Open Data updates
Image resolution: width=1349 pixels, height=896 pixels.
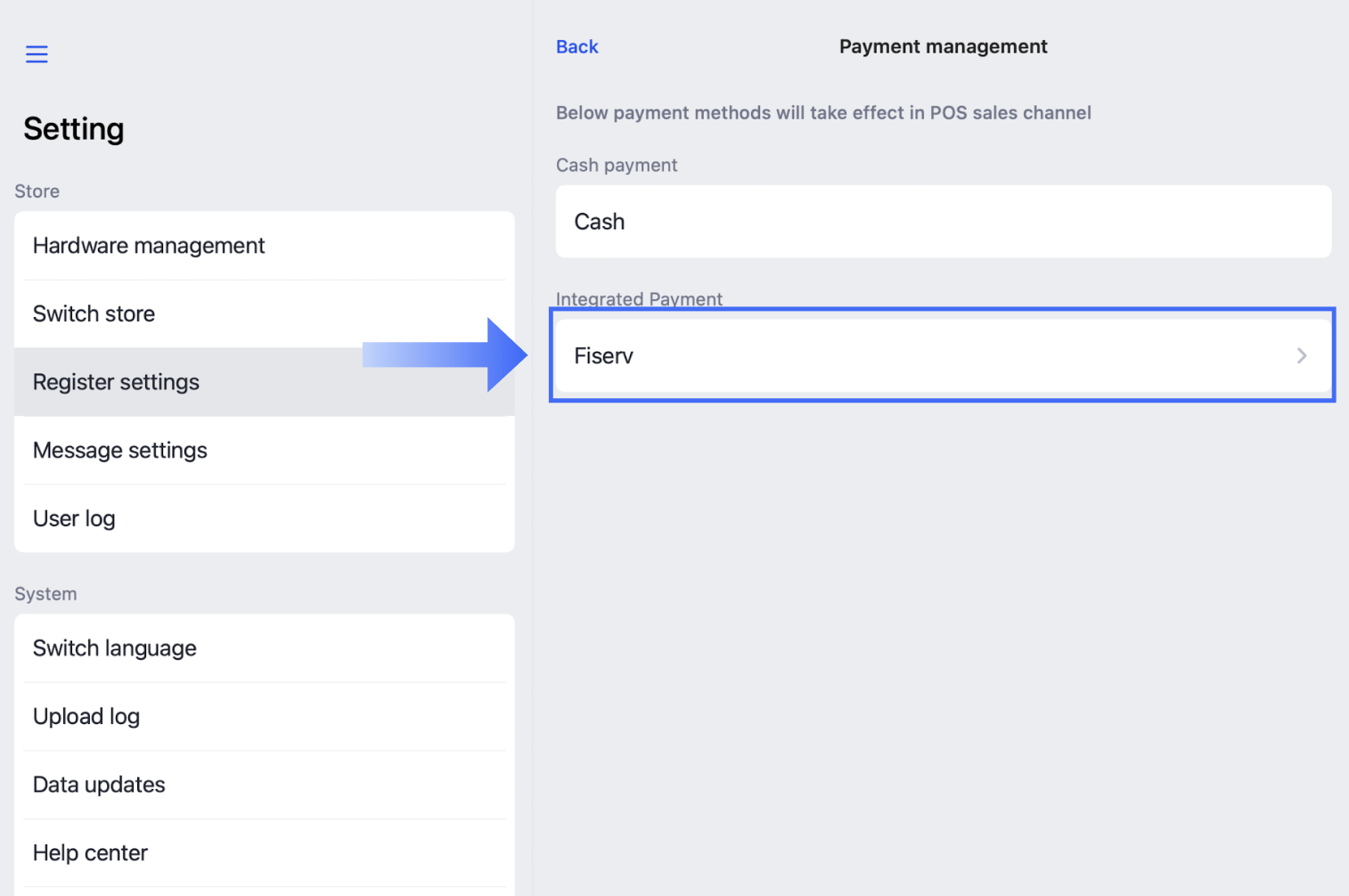99,785
